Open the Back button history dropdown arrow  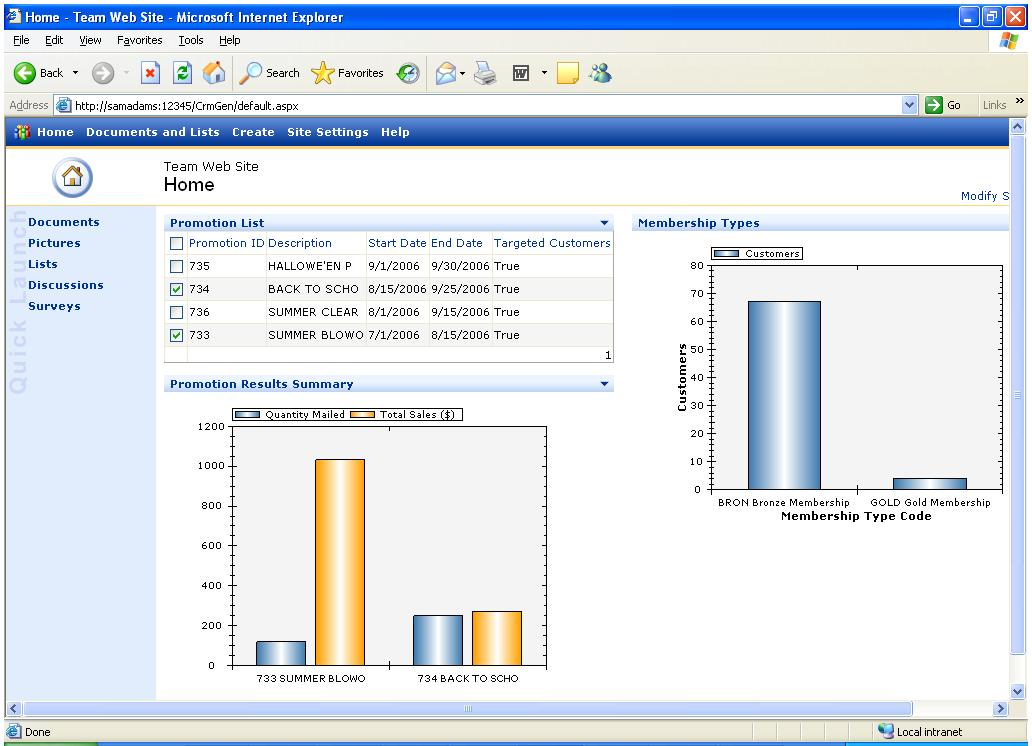(x=76, y=73)
